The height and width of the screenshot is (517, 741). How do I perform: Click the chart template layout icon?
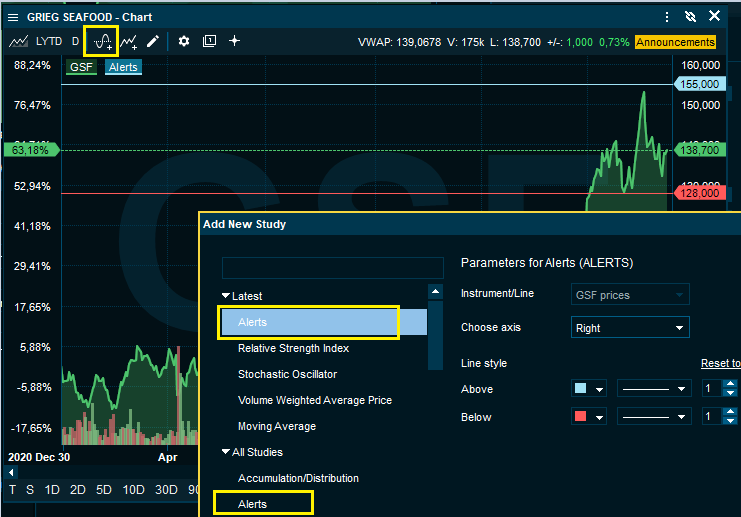pos(209,41)
